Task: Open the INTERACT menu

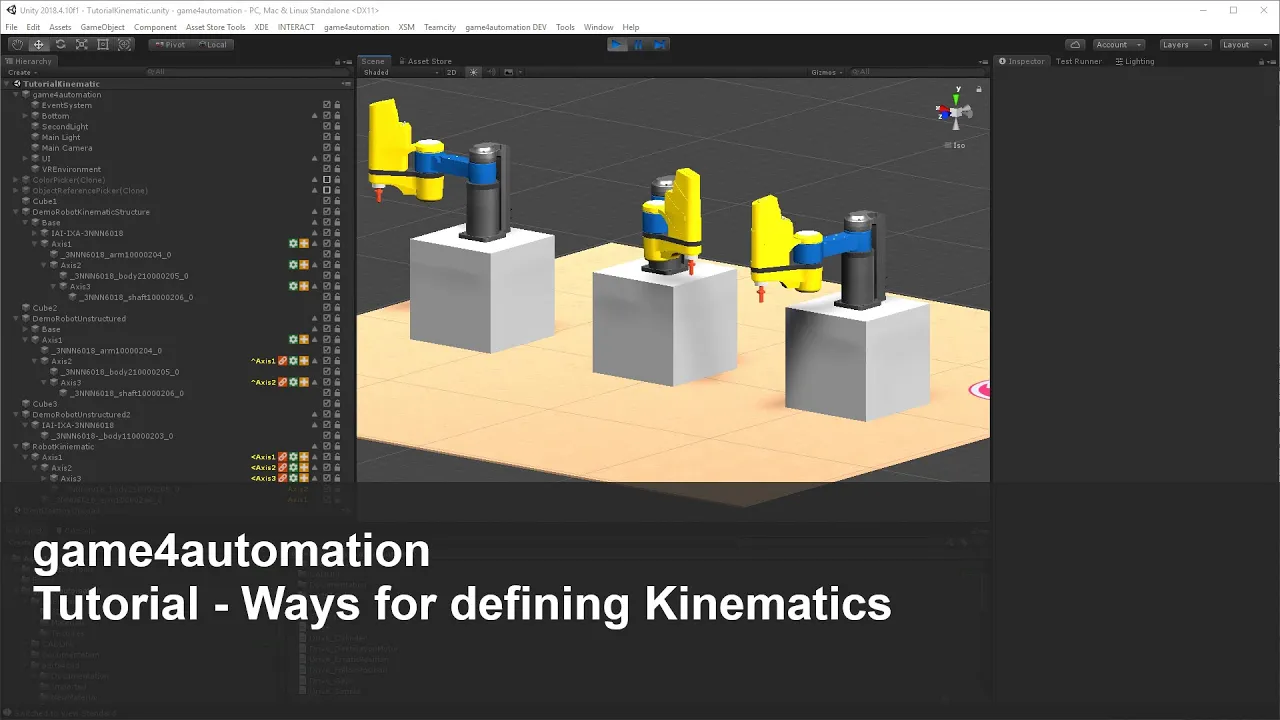Action: (296, 27)
